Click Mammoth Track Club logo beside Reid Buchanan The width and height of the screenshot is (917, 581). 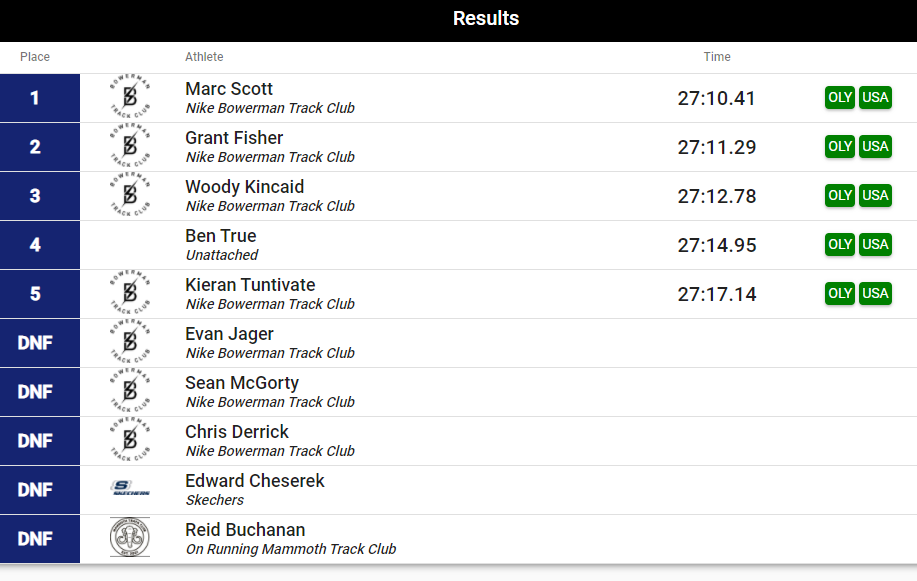point(130,537)
